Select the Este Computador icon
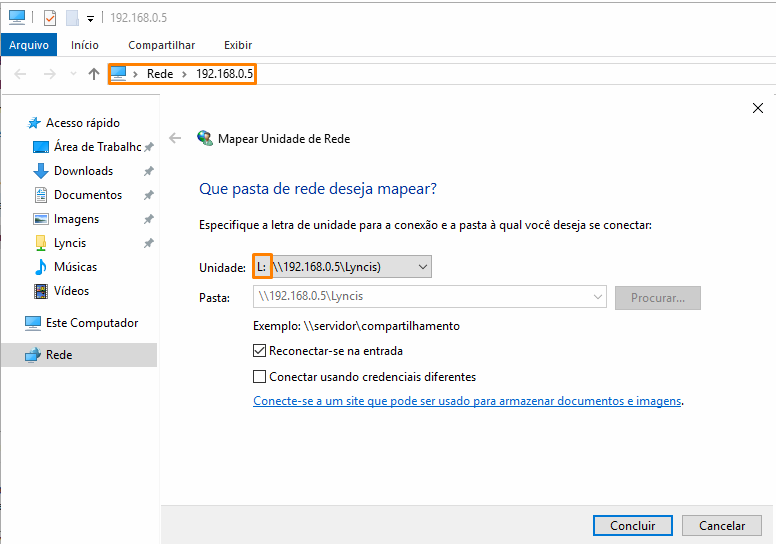The image size is (776, 544). (x=33, y=323)
